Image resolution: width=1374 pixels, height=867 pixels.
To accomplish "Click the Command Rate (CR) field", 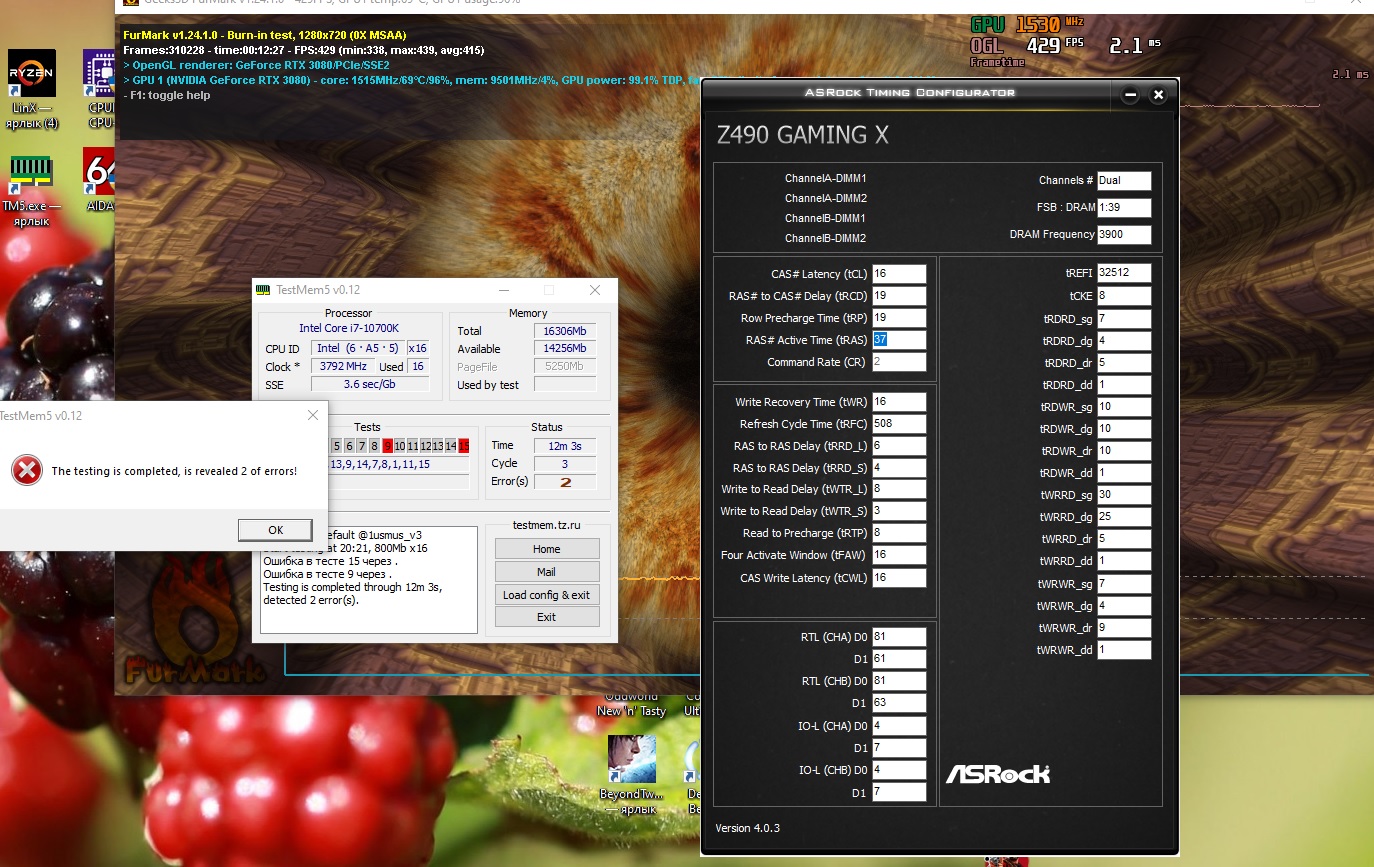I will [x=899, y=362].
